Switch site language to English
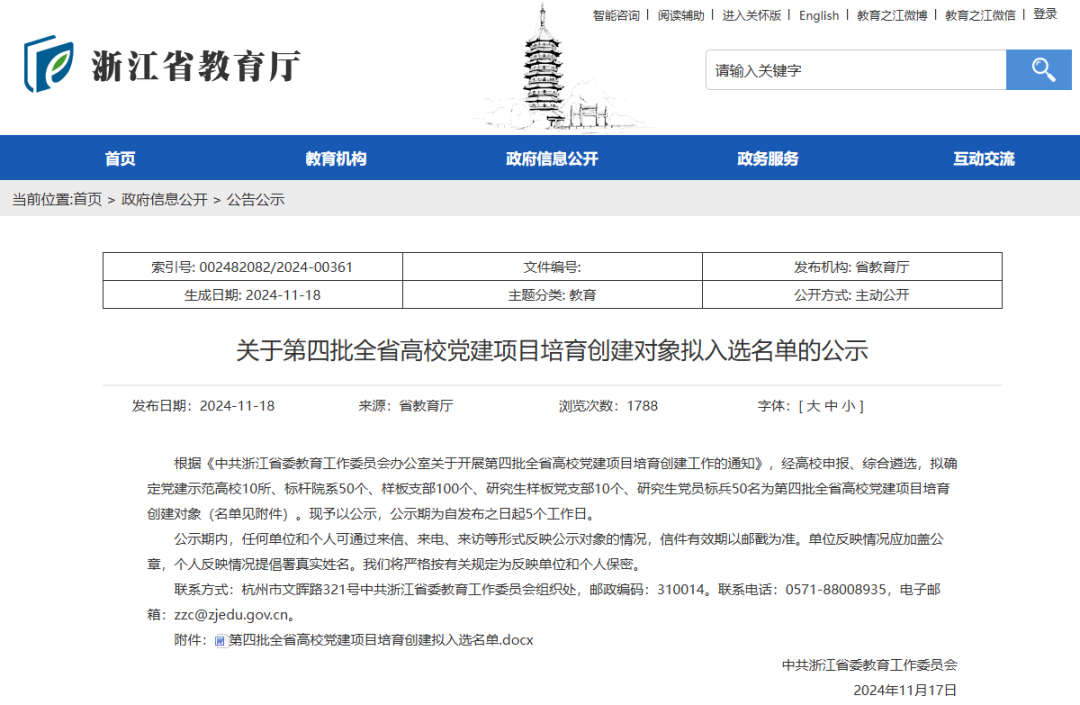The width and height of the screenshot is (1080, 705). 819,15
